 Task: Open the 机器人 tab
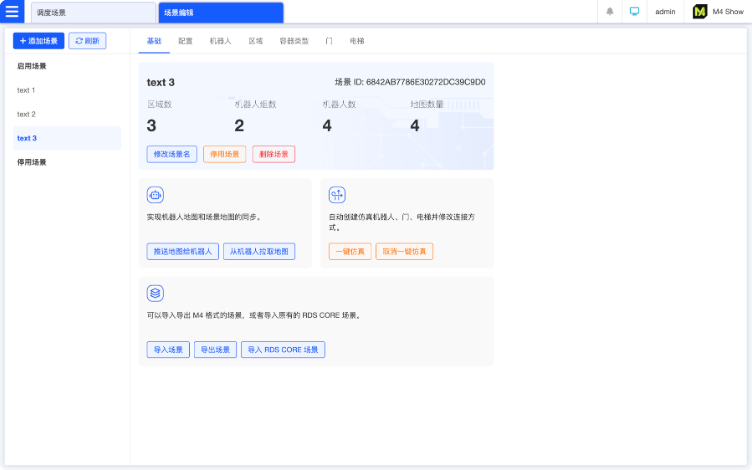tap(220, 42)
